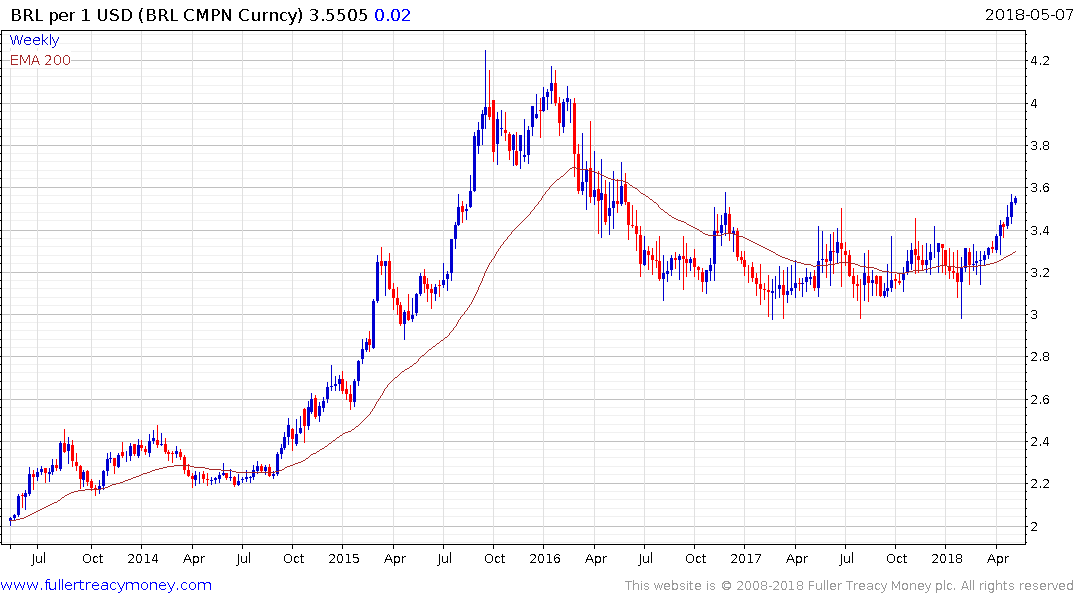Click the 2.4 y-axis label
The width and height of the screenshot is (1075, 600).
1040,442
